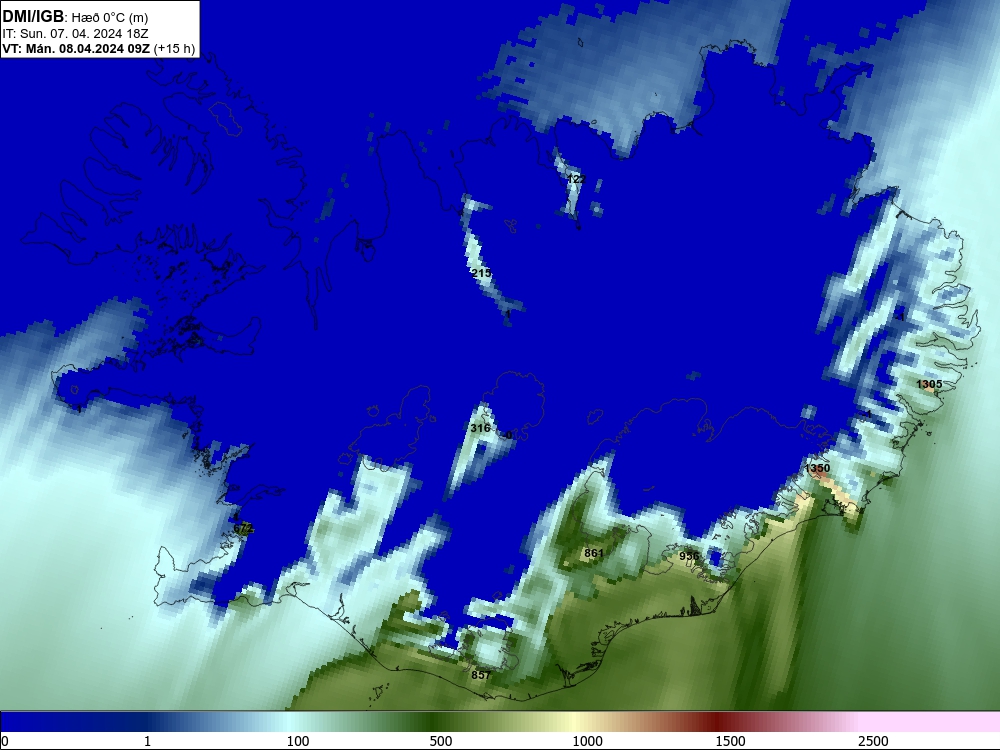Click the 122 value label on map
The height and width of the screenshot is (750, 1000).
576,179
